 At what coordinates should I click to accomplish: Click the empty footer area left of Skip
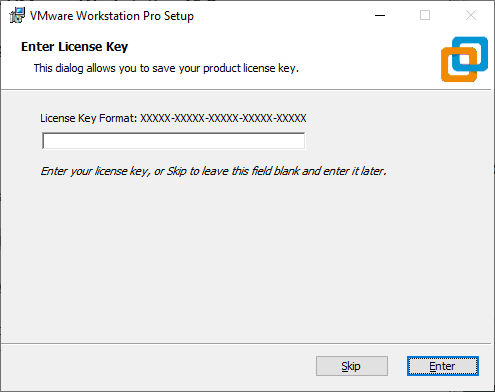(x=157, y=366)
